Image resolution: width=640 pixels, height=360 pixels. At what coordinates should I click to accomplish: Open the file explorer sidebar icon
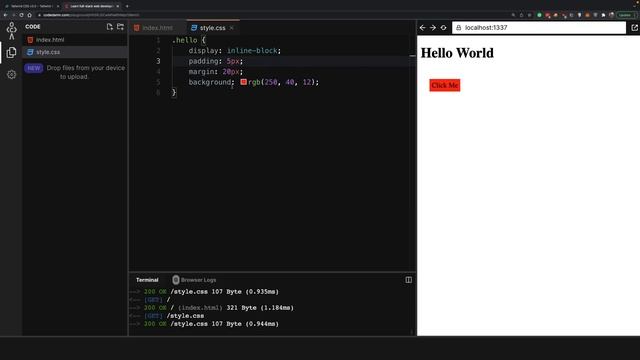(x=11, y=52)
